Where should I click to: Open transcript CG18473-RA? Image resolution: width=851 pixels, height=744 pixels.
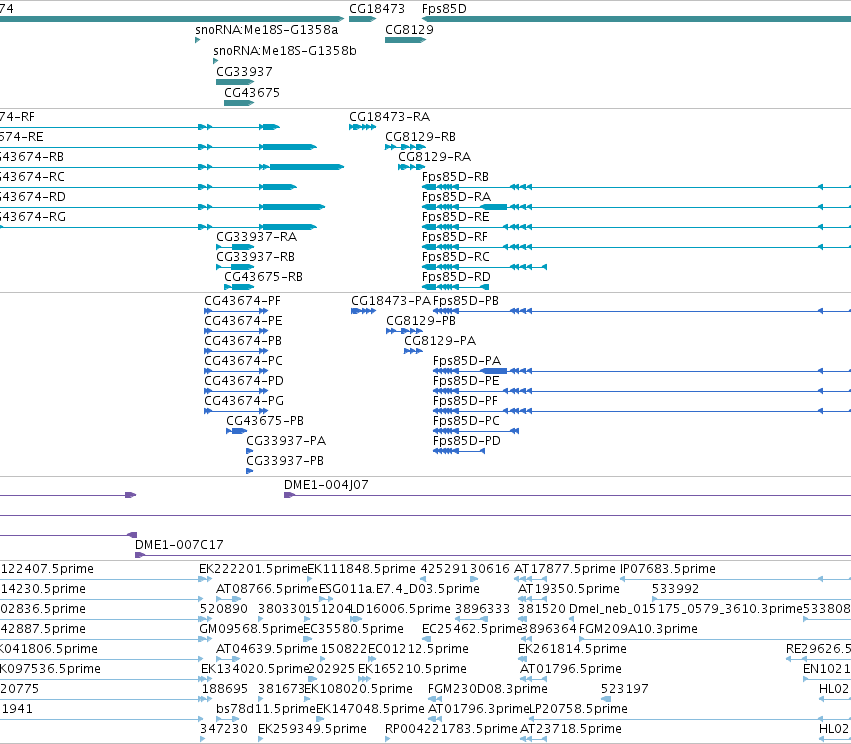click(x=389, y=117)
